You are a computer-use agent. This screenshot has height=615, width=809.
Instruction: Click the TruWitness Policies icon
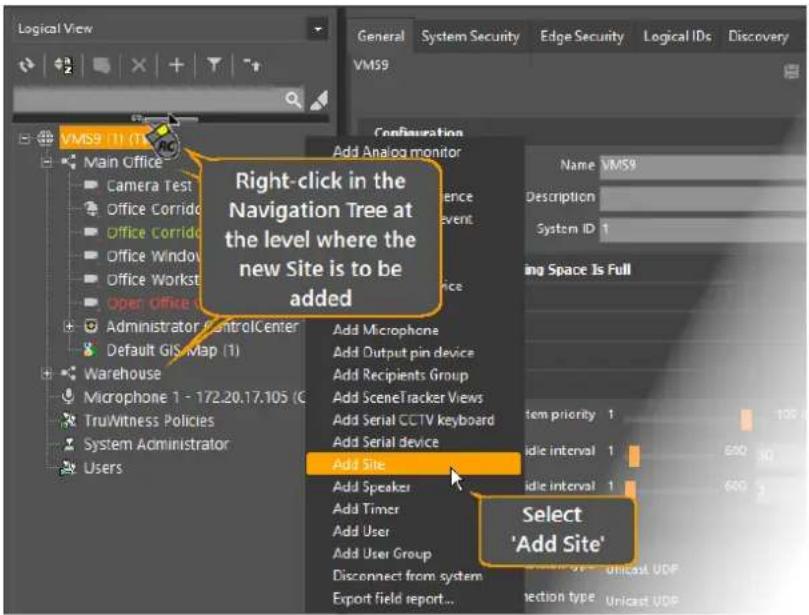pyautogui.click(x=68, y=420)
